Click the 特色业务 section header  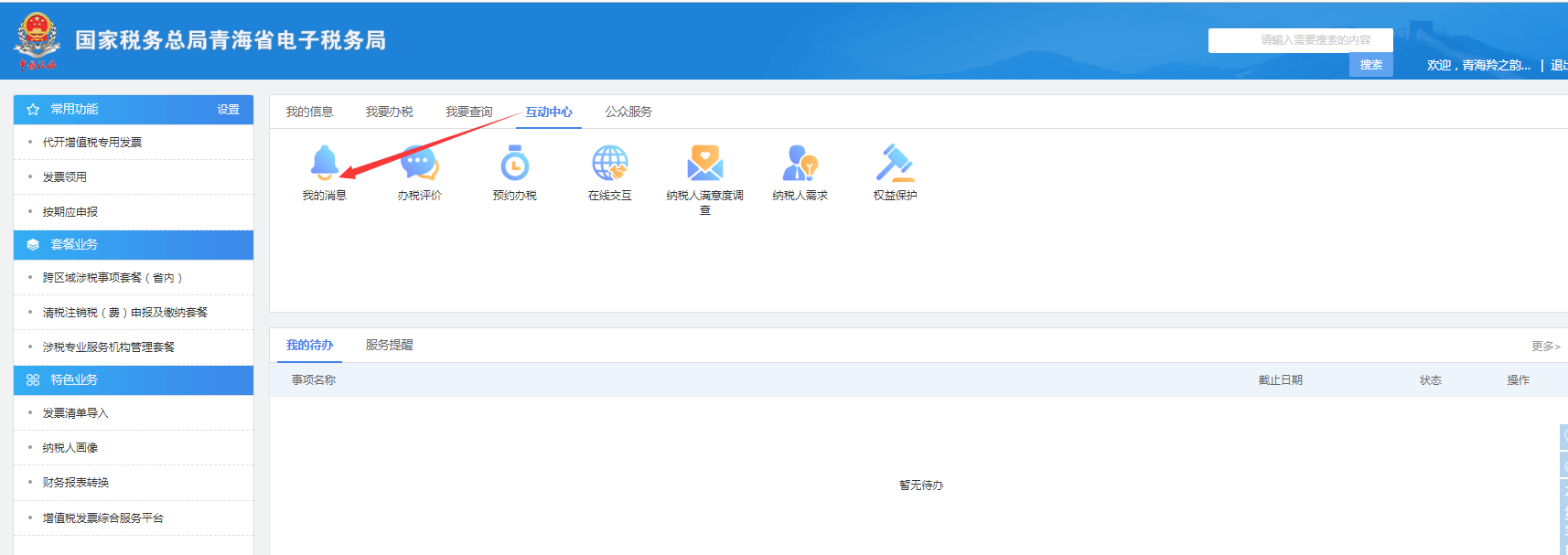pos(134,380)
